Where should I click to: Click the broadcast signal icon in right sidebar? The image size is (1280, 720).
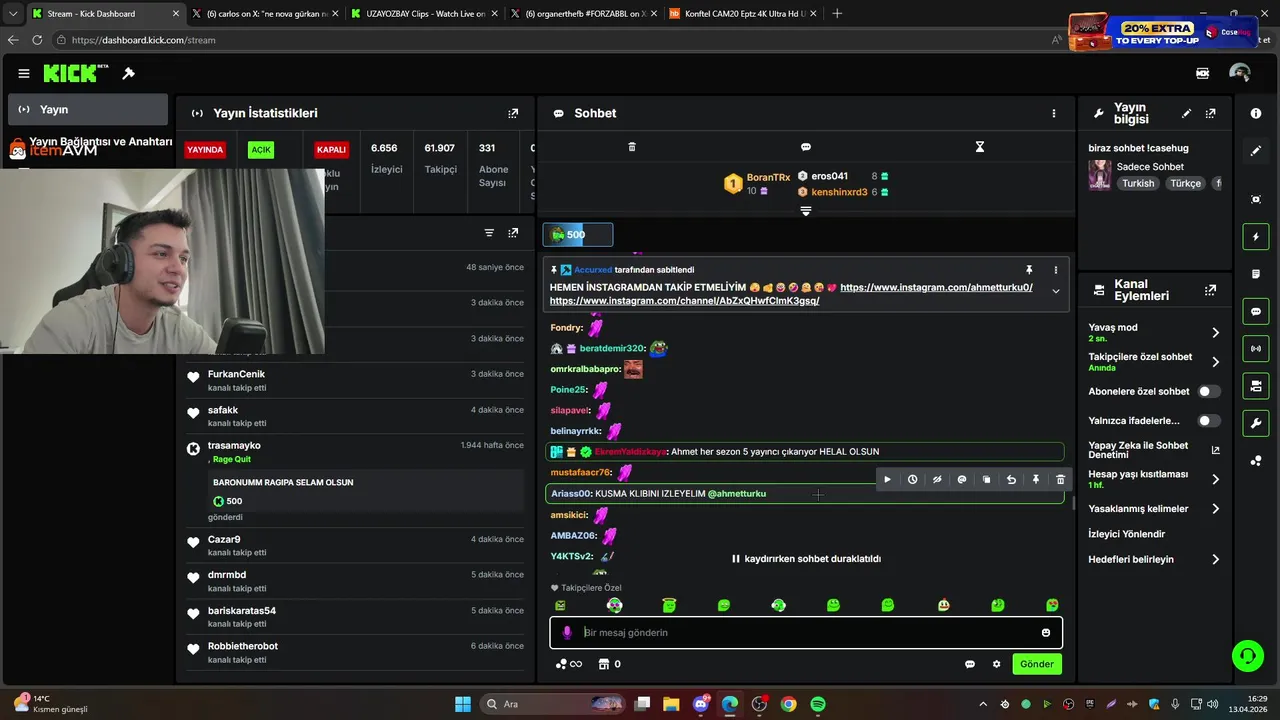[x=1256, y=348]
